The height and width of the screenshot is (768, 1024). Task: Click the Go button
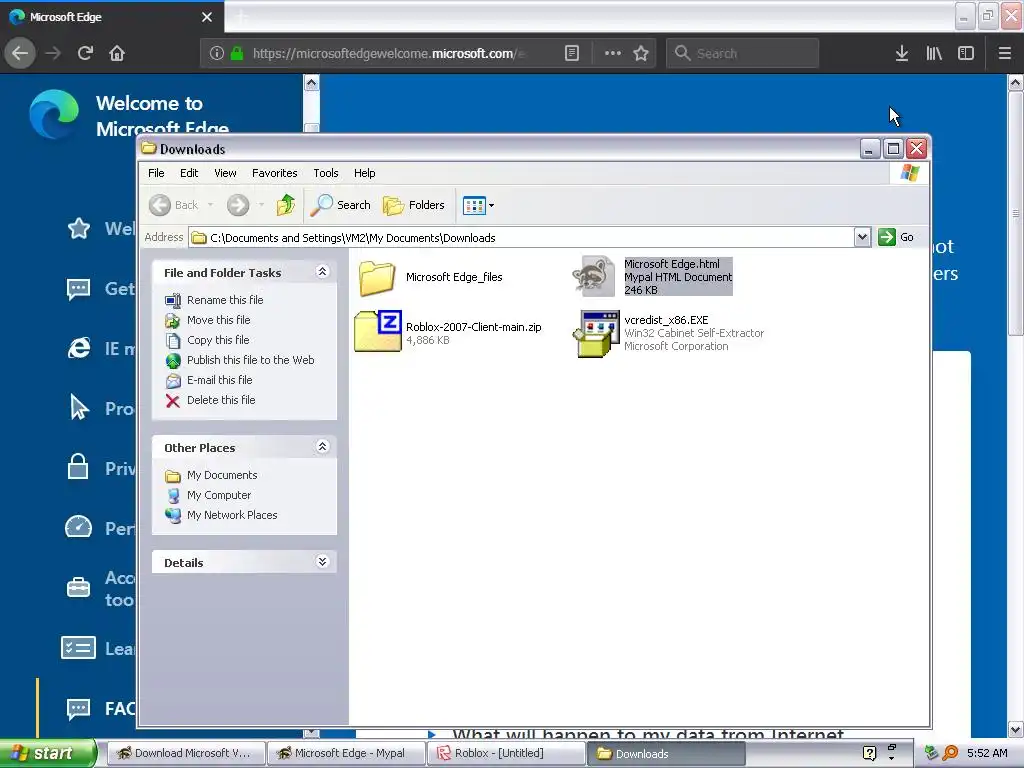coord(897,237)
